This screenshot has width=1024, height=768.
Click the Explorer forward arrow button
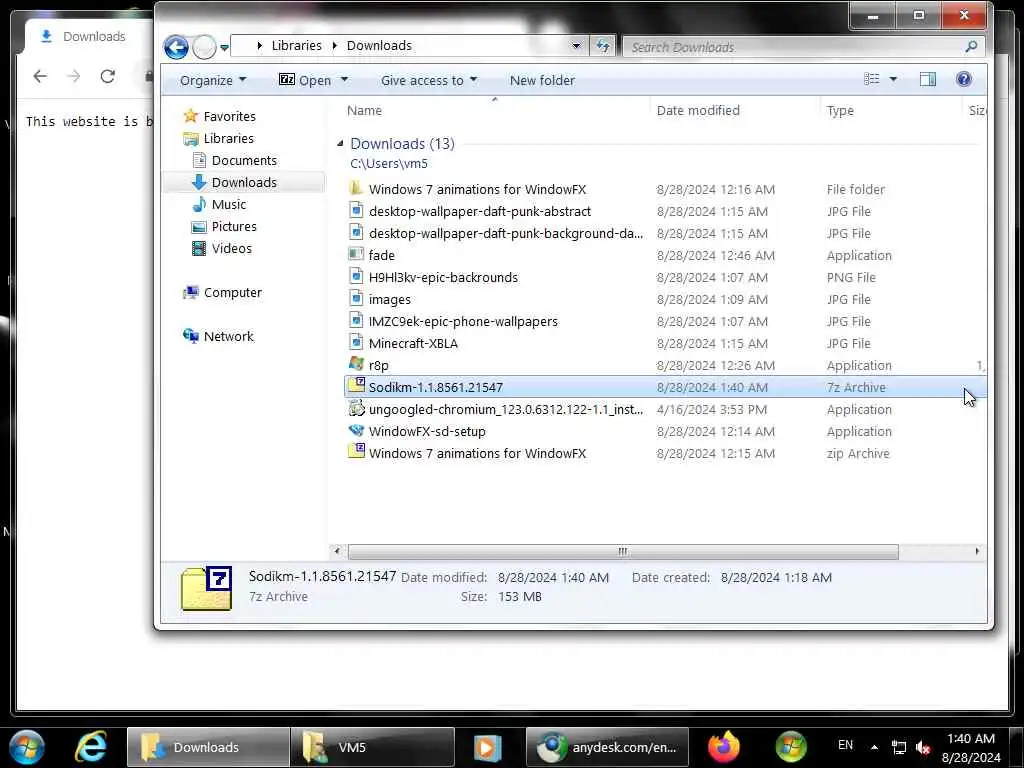coord(204,47)
